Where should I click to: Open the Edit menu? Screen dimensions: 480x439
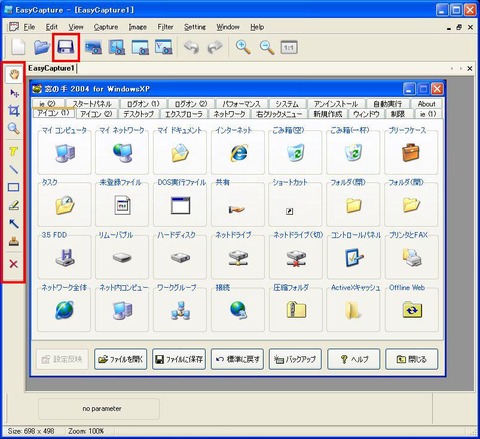[x=52, y=27]
